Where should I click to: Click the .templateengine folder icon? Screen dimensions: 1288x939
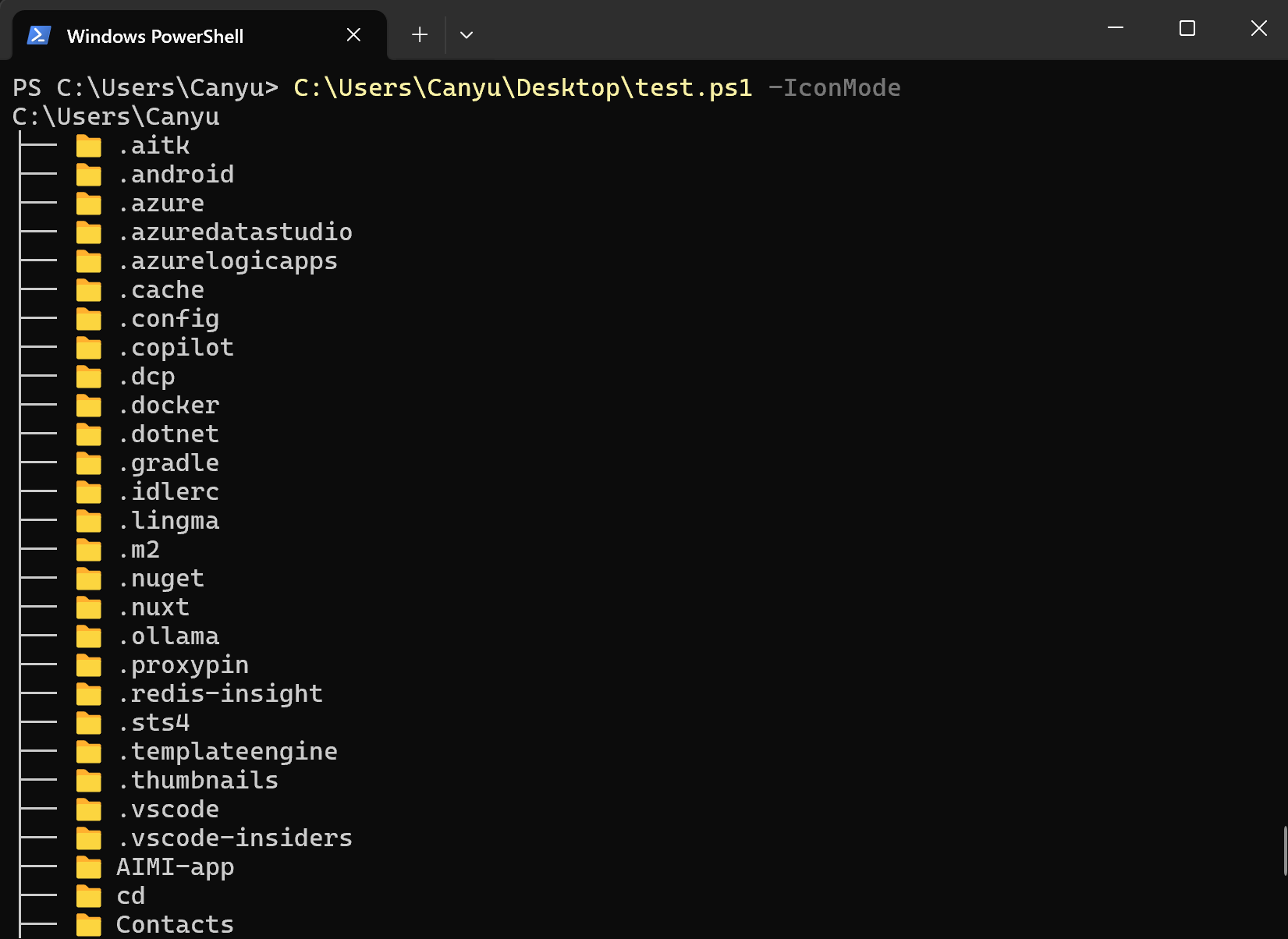[89, 753]
